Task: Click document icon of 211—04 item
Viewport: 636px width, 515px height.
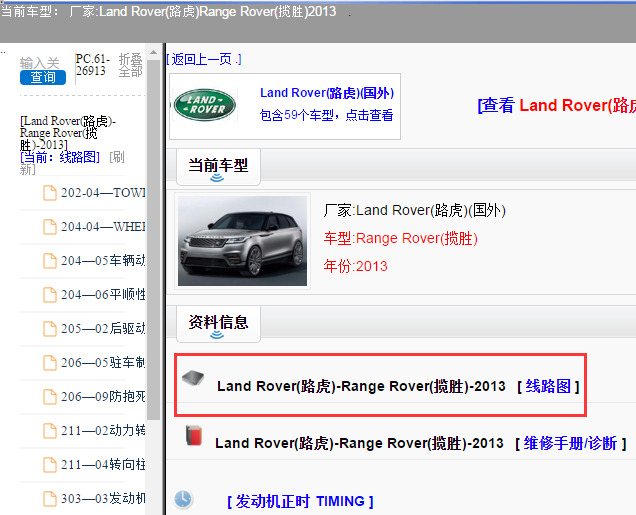Action: pos(50,465)
